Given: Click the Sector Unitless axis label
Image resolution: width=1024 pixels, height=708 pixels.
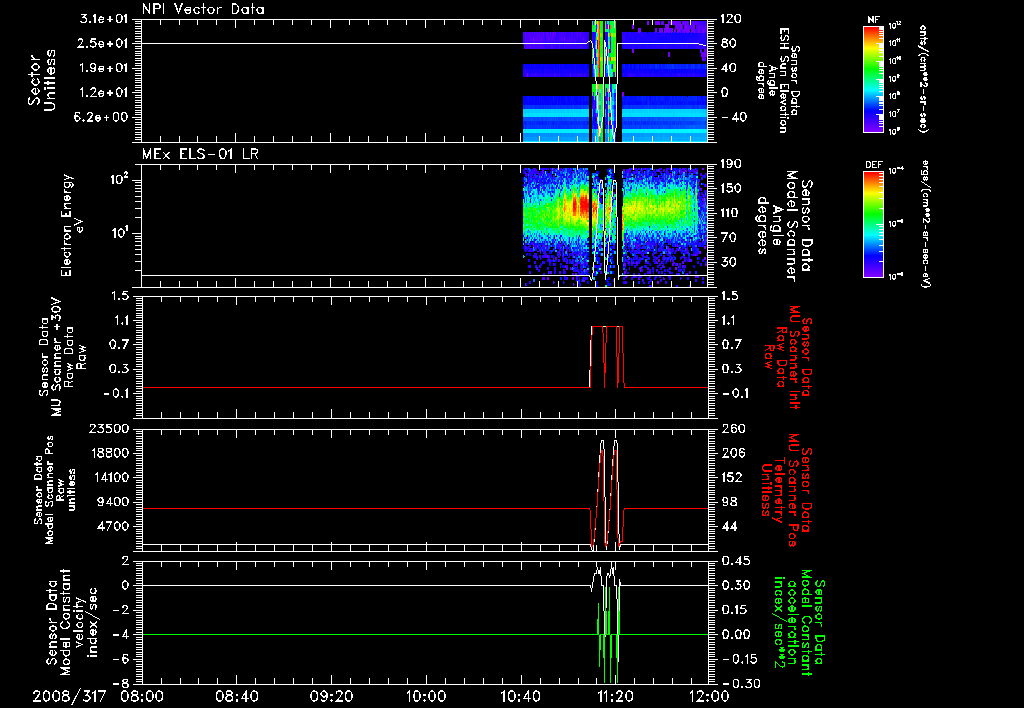Looking at the screenshot, I should (42, 80).
